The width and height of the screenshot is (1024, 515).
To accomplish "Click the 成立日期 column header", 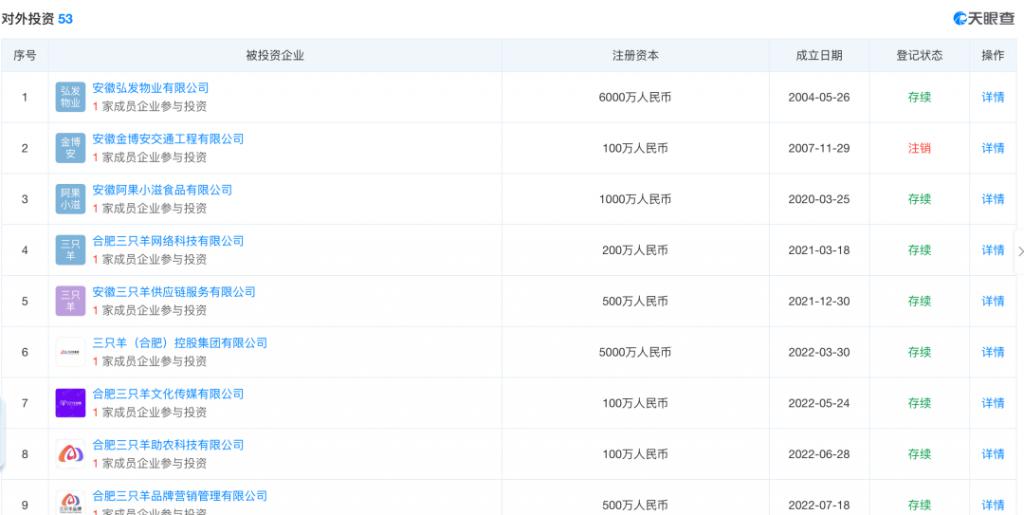I will [x=818, y=56].
